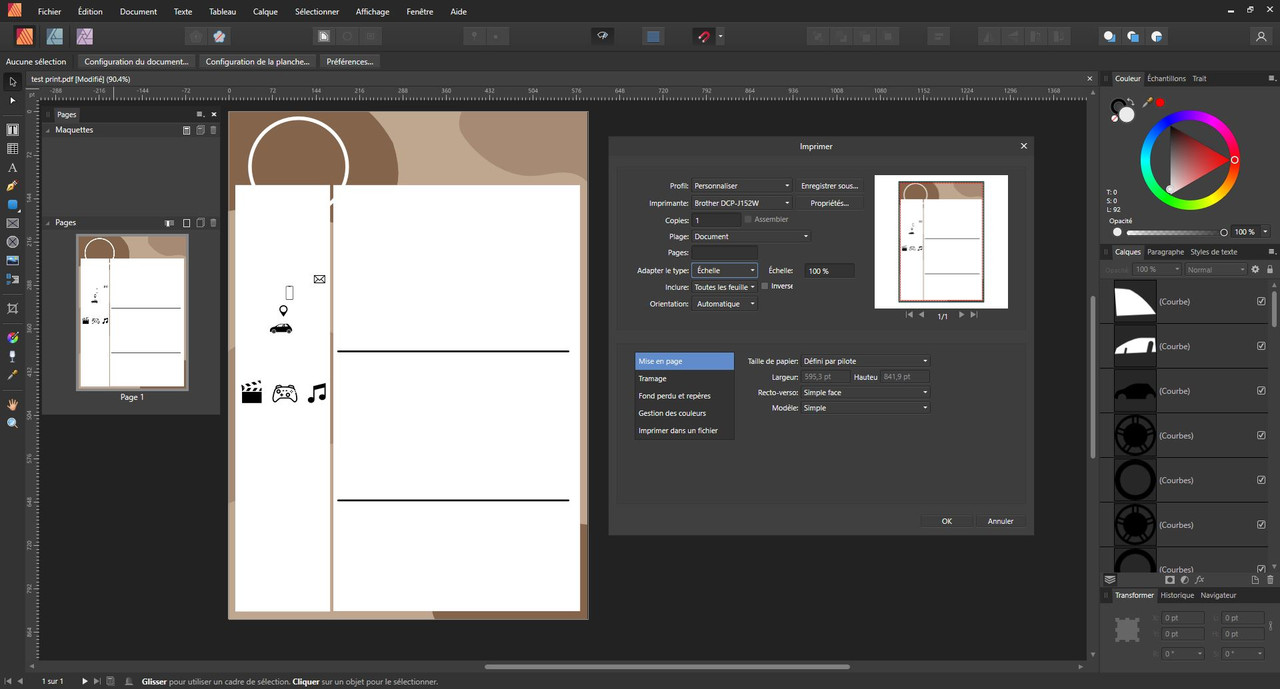
Task: Expand the Orientation dropdown set to Automatique
Action: click(x=725, y=304)
